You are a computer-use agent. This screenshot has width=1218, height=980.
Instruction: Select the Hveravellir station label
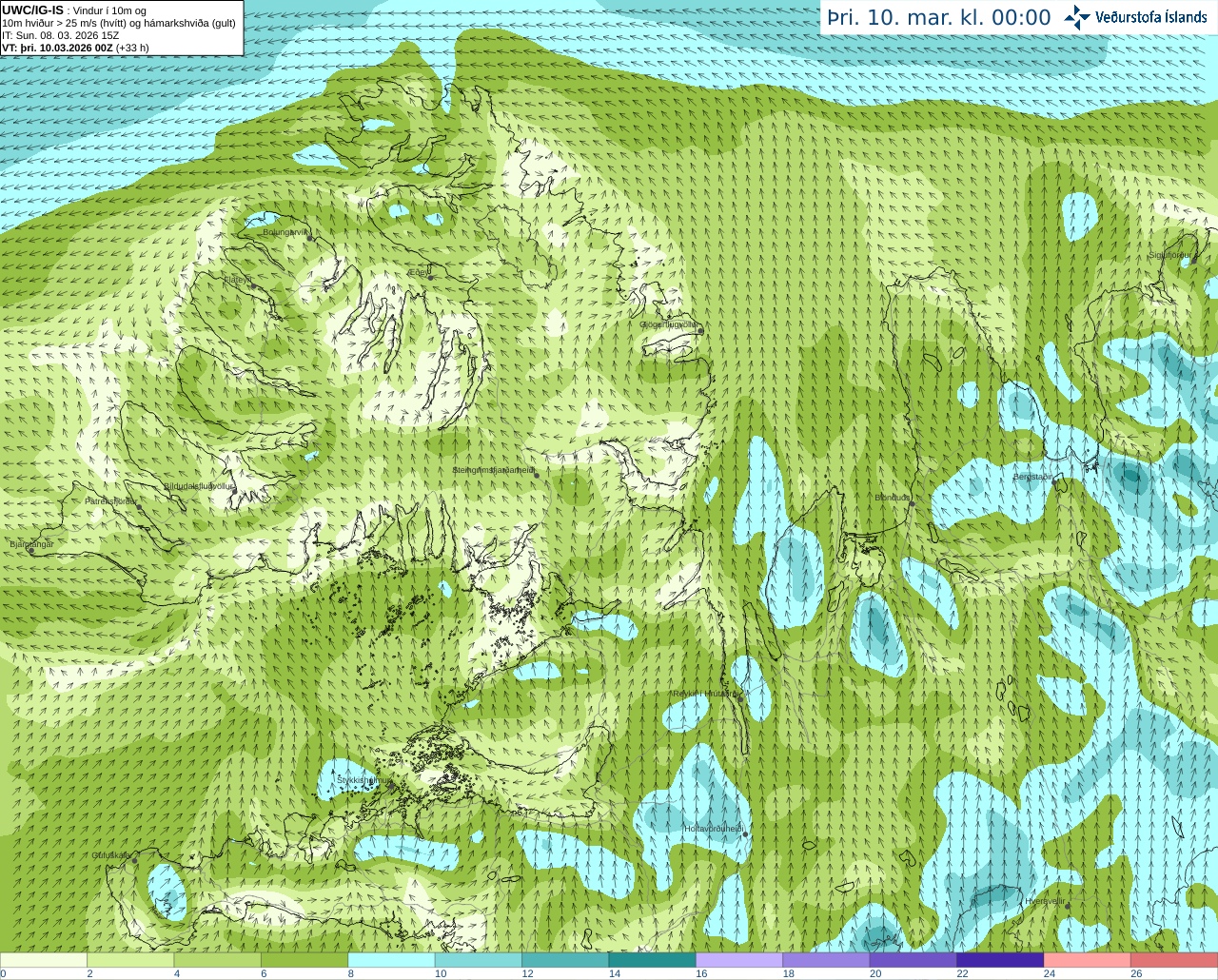click(1045, 901)
